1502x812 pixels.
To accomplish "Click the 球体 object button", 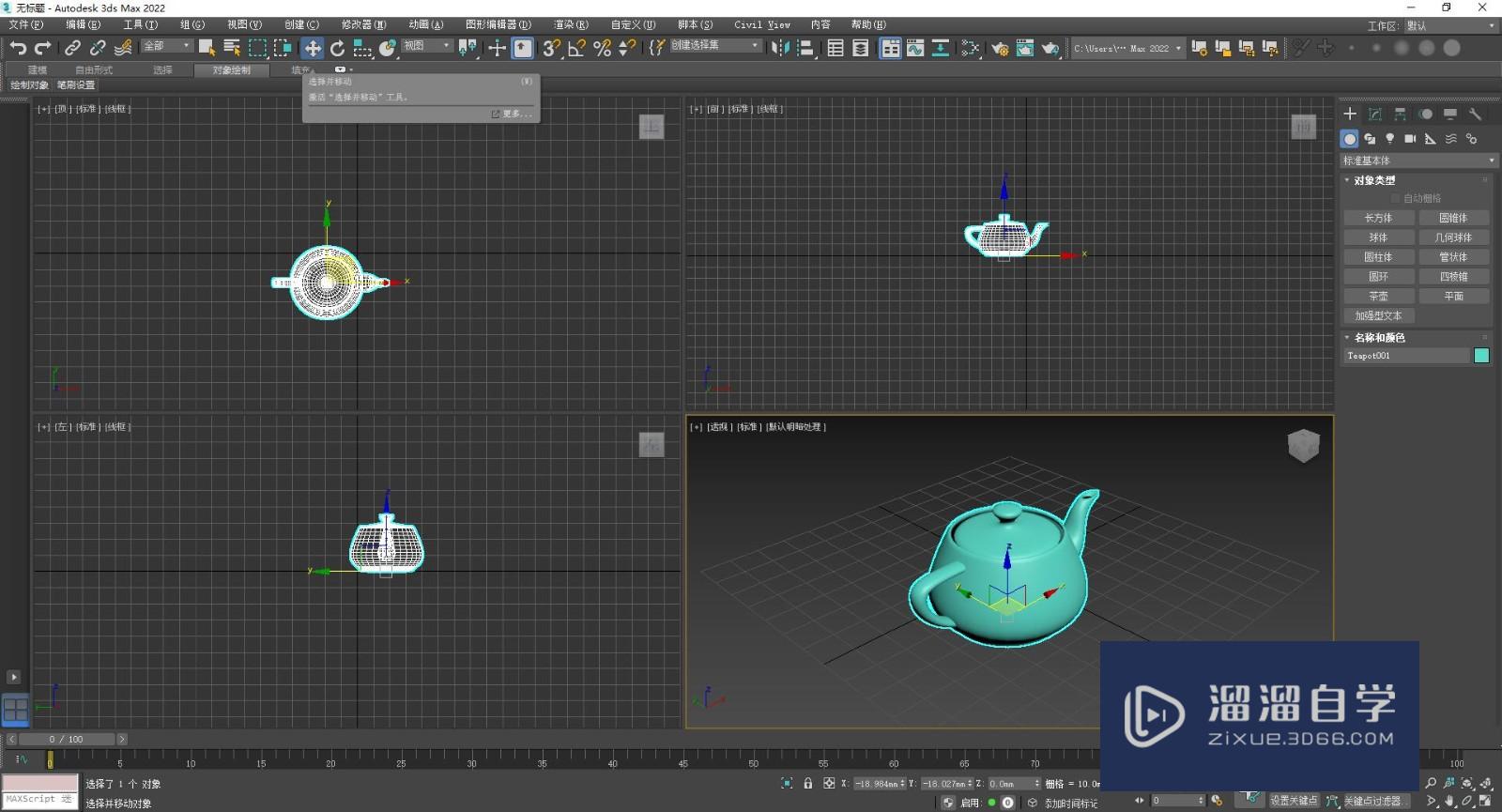I will tap(1378, 237).
